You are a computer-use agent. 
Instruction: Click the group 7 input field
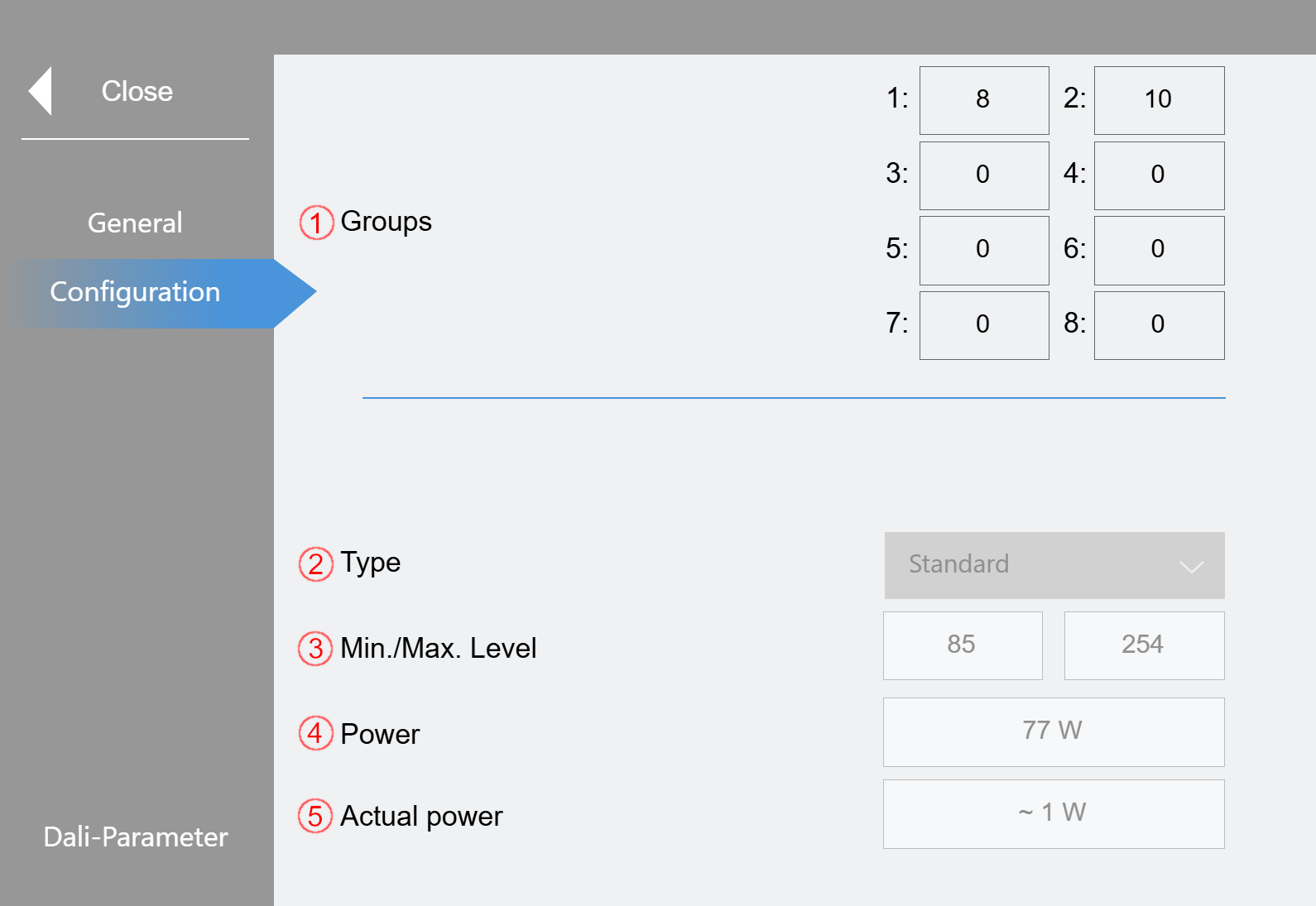coord(984,325)
